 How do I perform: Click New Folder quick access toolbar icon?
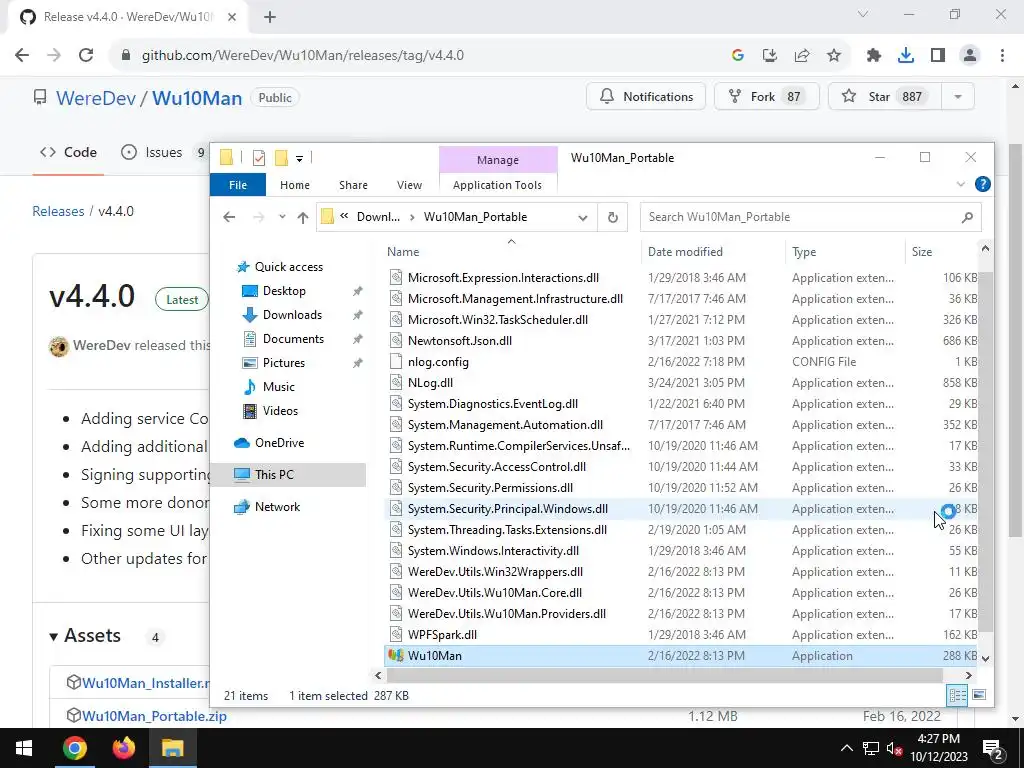[281, 157]
